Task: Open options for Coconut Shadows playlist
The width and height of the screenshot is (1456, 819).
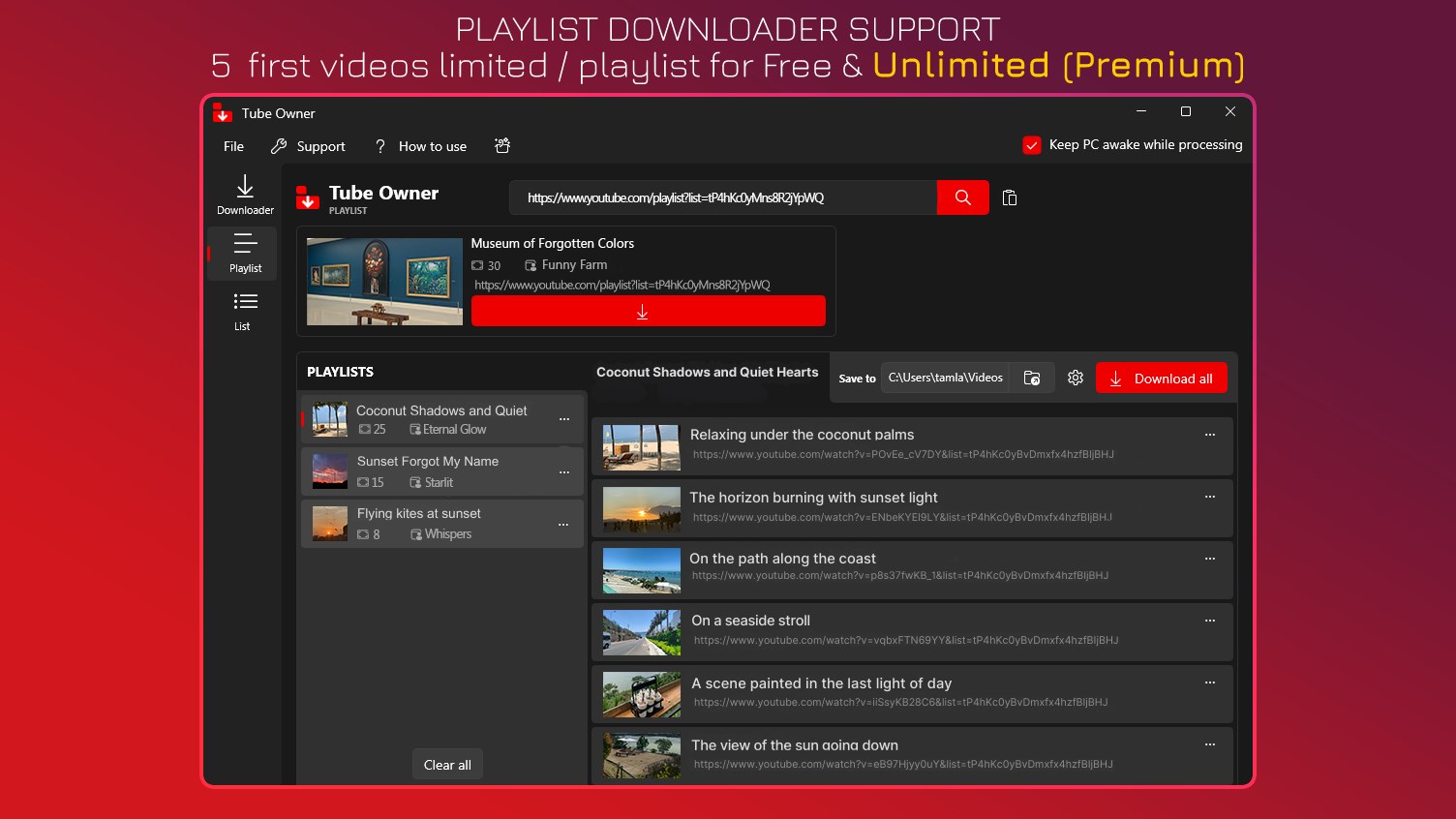Action: tap(564, 418)
